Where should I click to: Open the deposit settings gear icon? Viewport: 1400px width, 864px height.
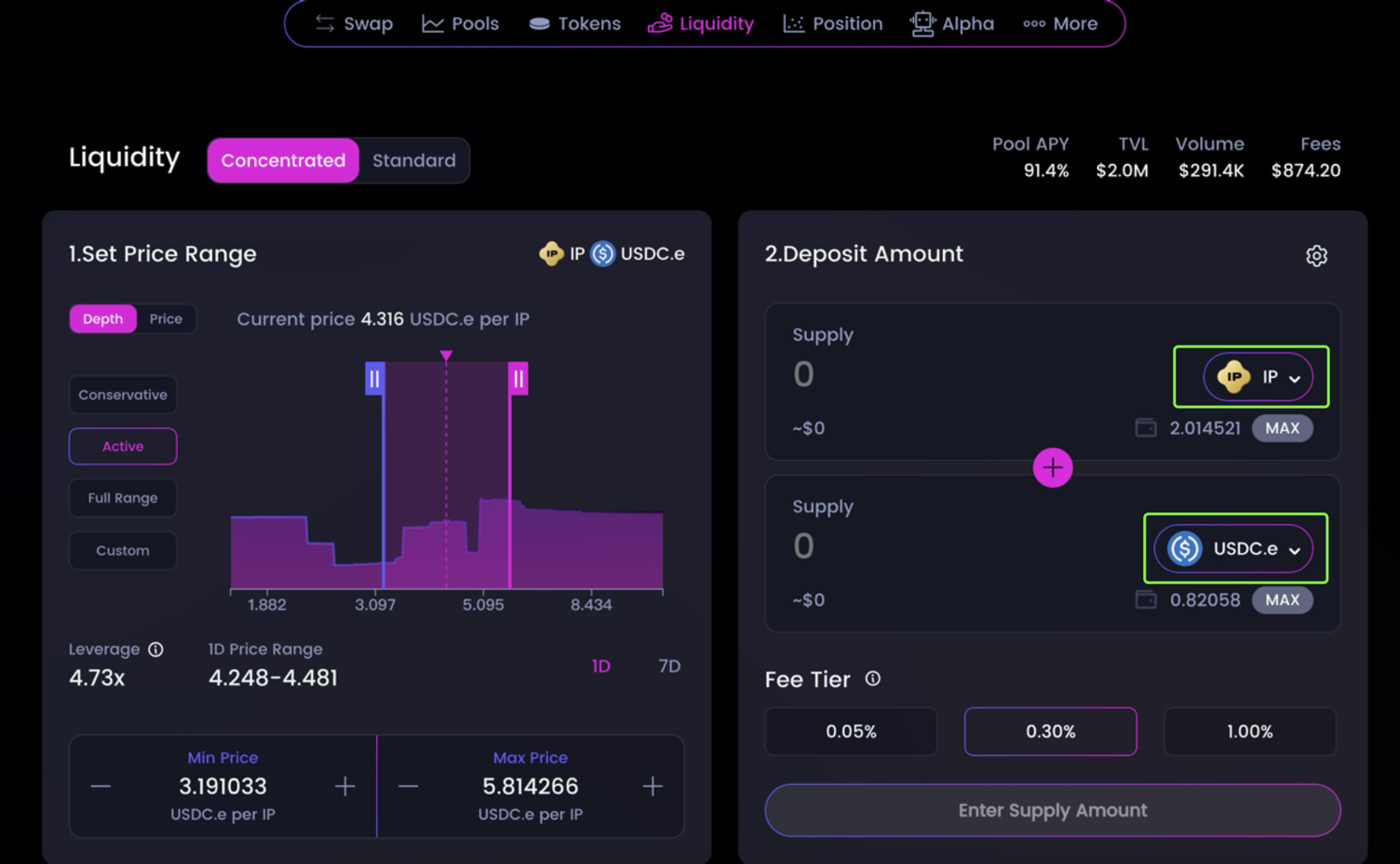pos(1315,256)
